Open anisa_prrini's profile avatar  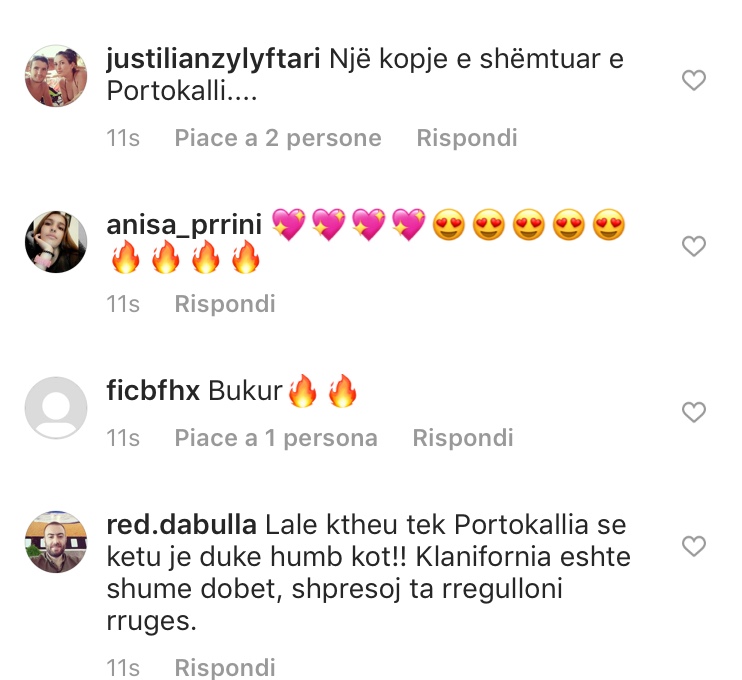pyautogui.click(x=56, y=242)
